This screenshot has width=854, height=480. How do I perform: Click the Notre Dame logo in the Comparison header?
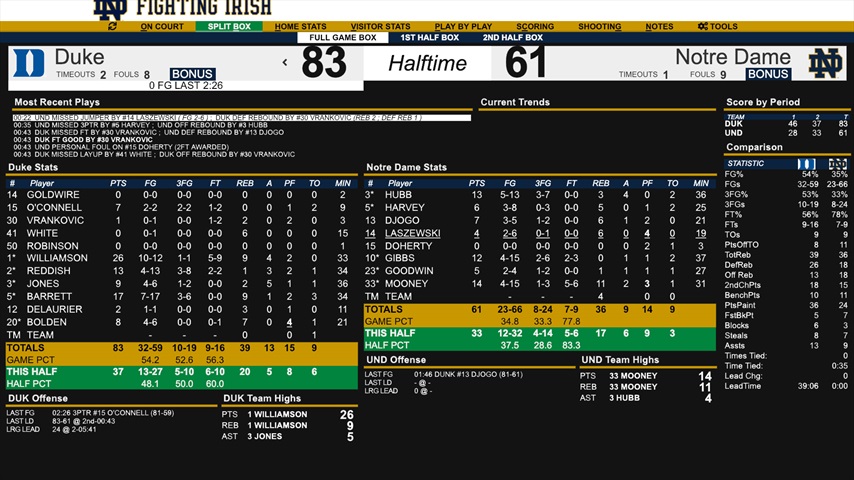point(837,163)
